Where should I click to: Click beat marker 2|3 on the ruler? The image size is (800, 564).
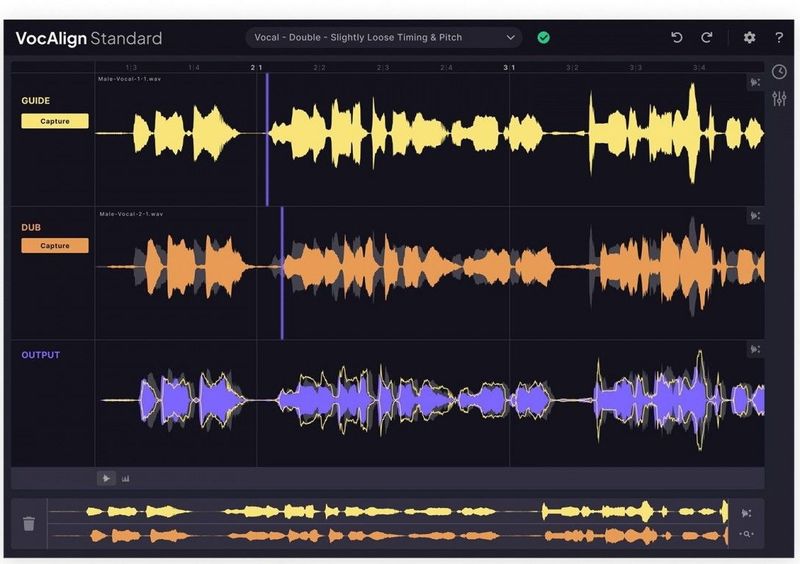pos(383,67)
